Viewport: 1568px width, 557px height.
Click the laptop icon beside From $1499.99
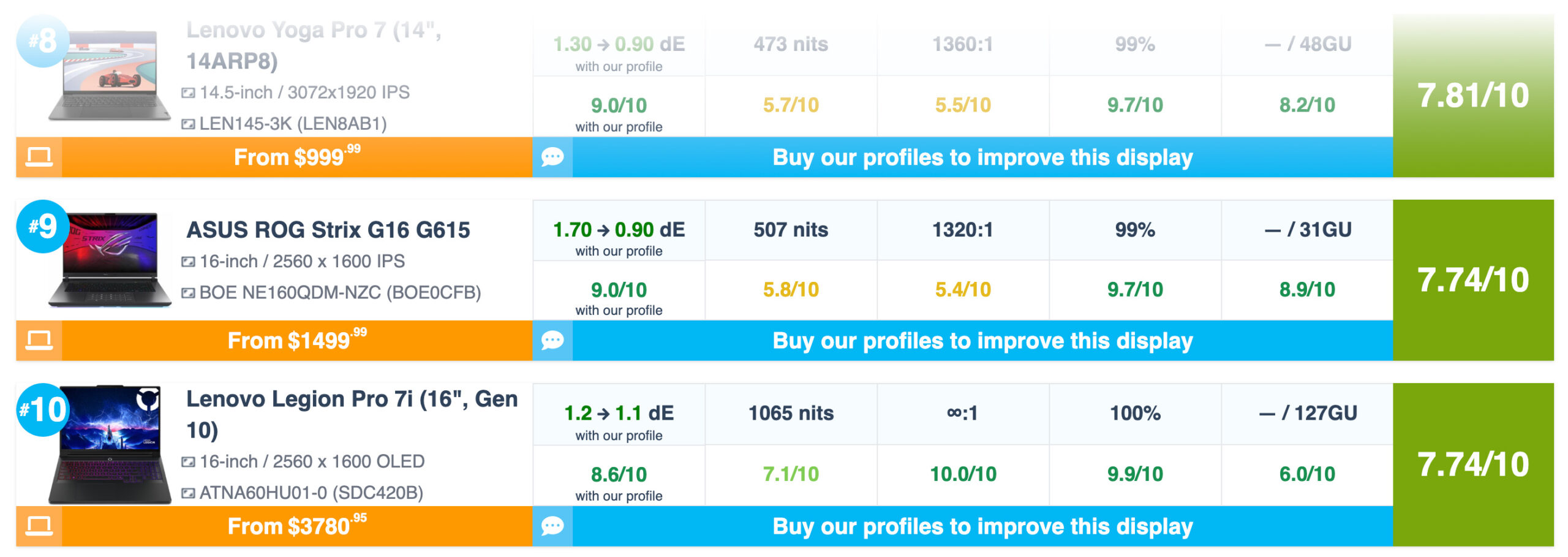coord(39,341)
